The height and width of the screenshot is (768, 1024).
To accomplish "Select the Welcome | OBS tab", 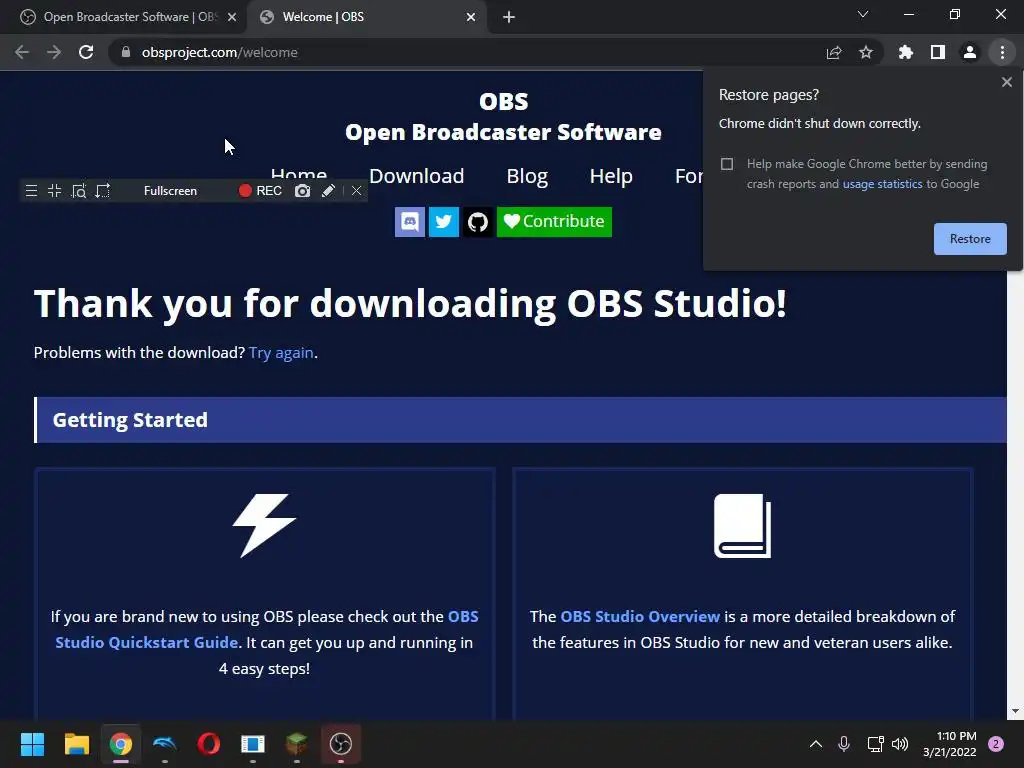I will [366, 17].
